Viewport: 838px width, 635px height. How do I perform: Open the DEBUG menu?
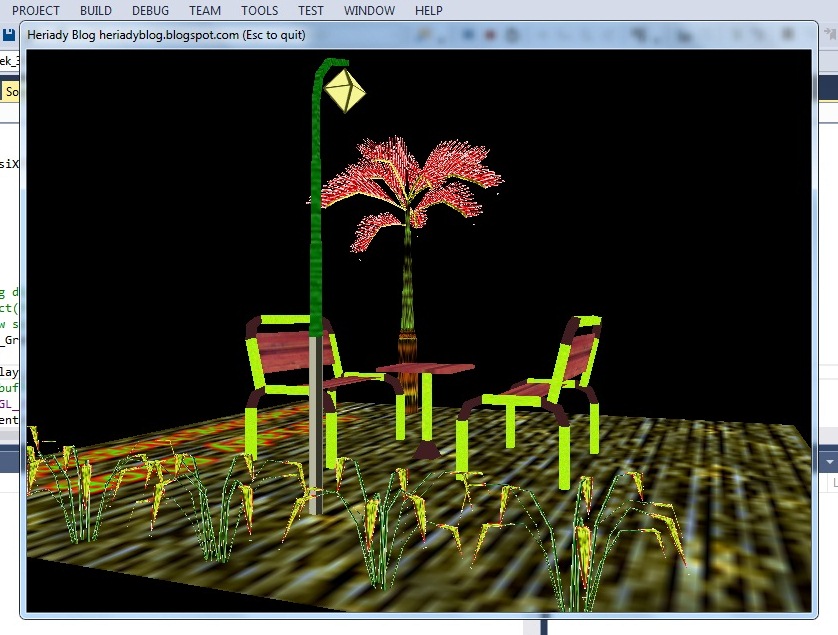tap(151, 11)
